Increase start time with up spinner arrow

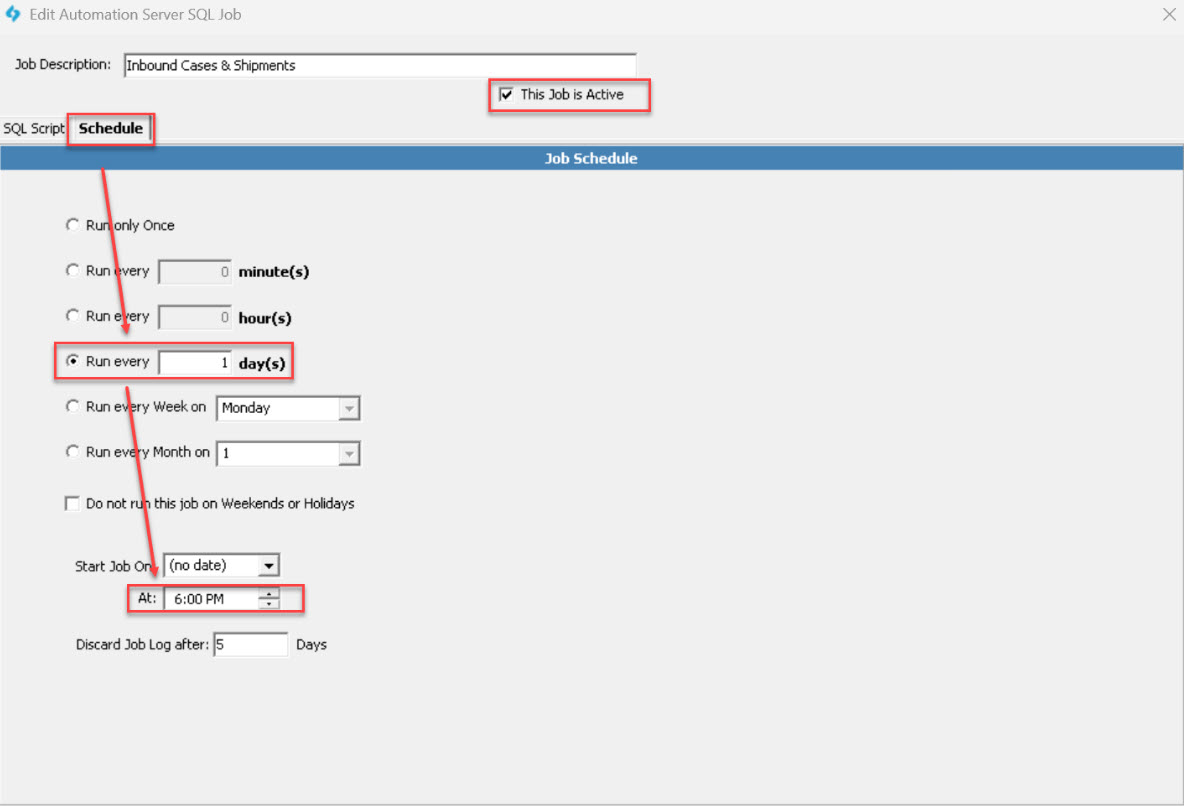point(268,595)
